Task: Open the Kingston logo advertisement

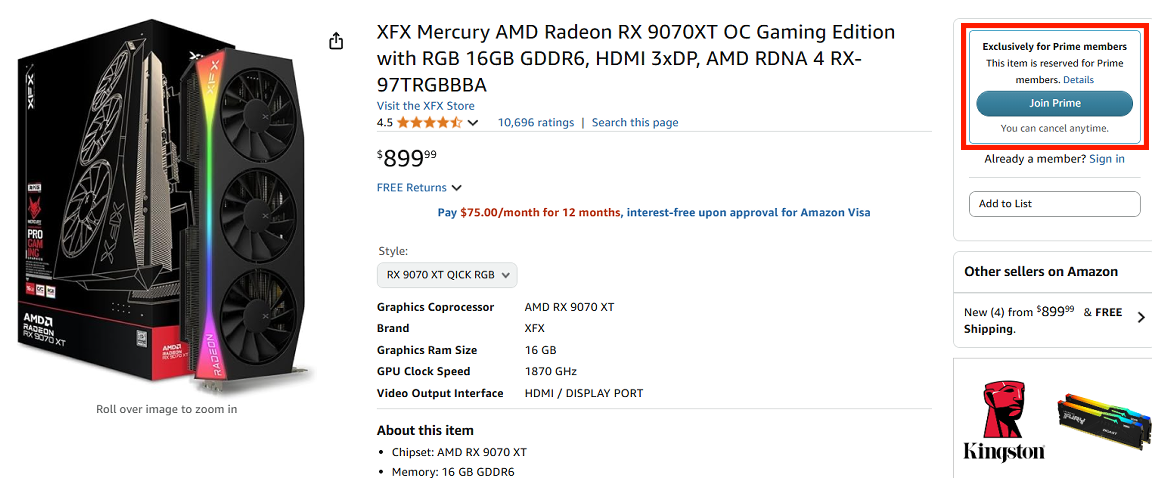Action: pyautogui.click(x=1003, y=419)
